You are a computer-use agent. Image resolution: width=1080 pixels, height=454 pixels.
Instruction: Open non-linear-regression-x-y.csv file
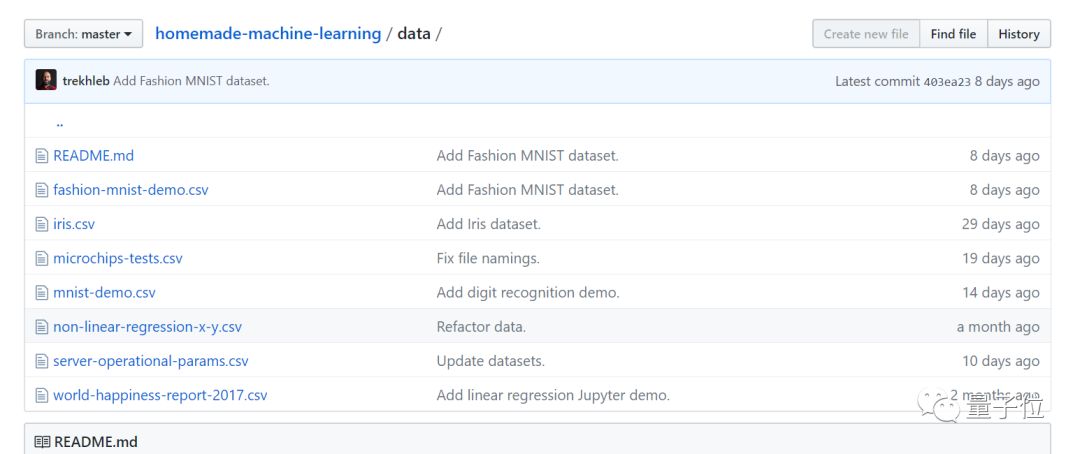(147, 327)
